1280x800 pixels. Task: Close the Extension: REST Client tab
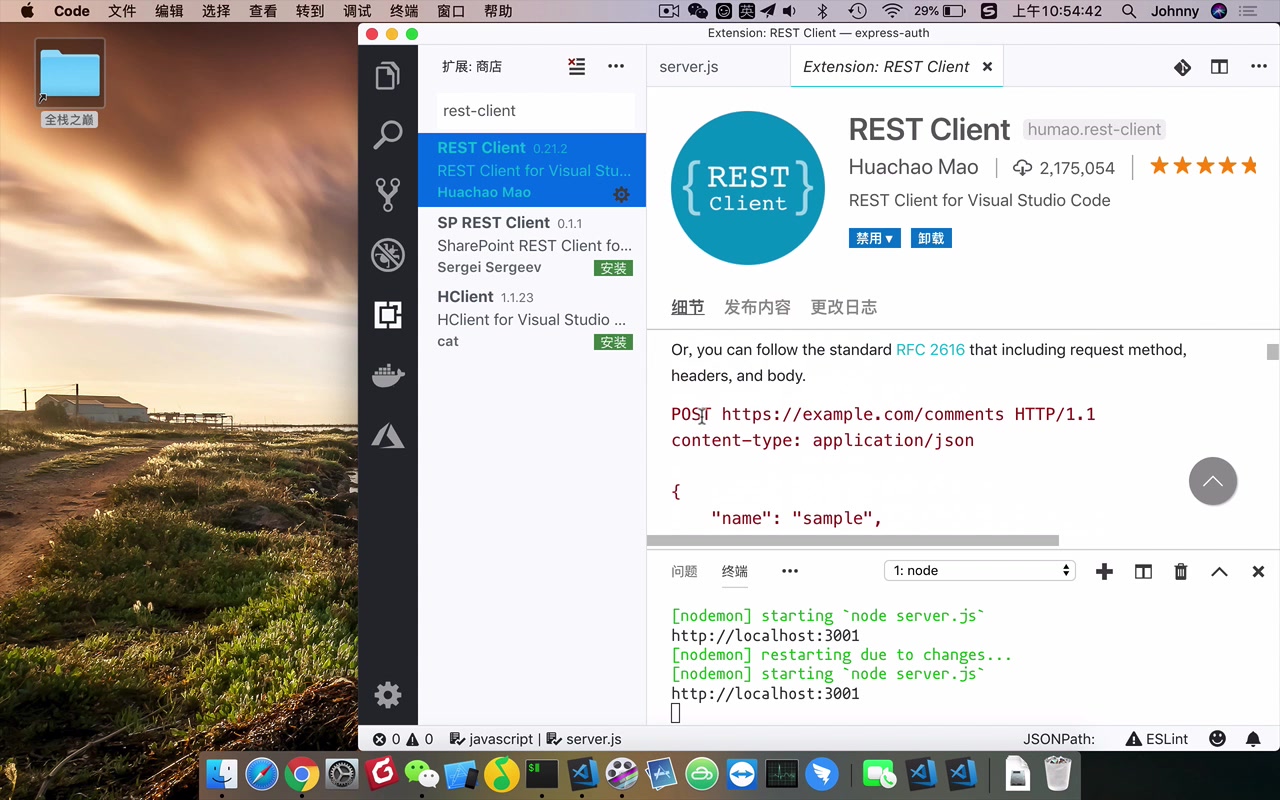[x=987, y=67]
